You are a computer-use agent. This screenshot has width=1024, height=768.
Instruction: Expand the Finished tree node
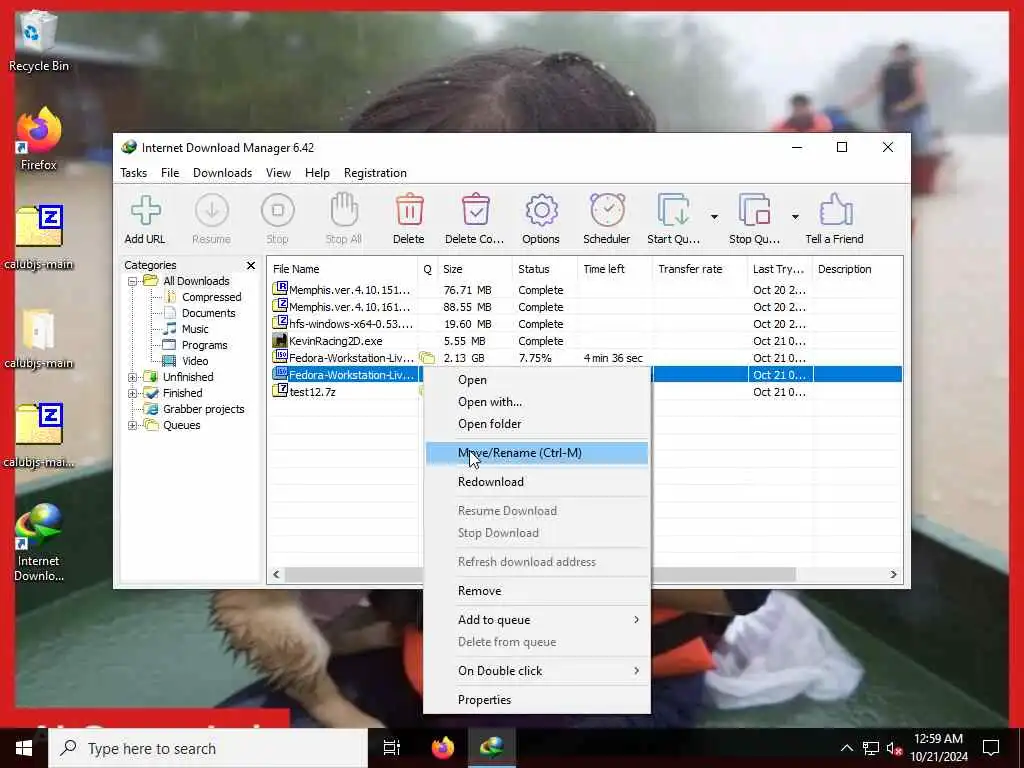click(133, 393)
